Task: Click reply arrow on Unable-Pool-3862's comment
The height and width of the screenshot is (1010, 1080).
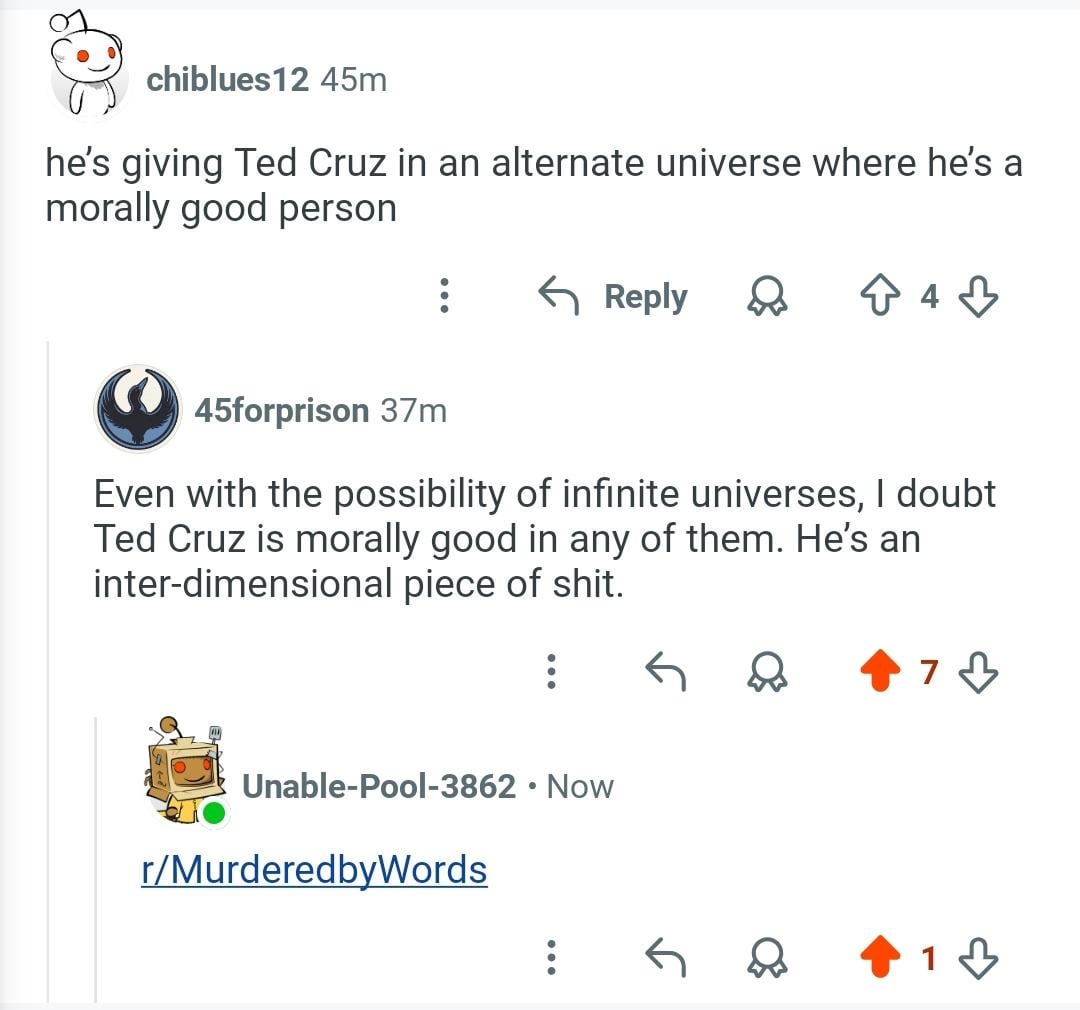Action: coord(667,959)
